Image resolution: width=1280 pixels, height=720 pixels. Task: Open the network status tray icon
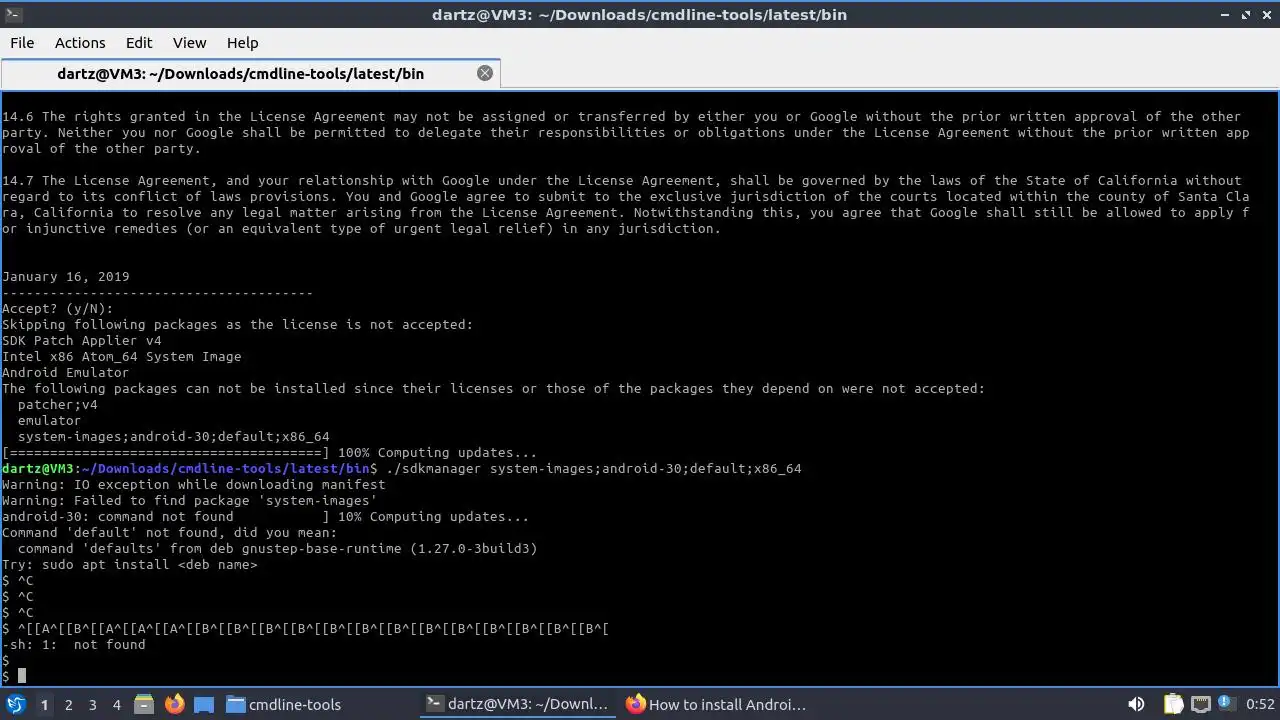tap(1201, 704)
